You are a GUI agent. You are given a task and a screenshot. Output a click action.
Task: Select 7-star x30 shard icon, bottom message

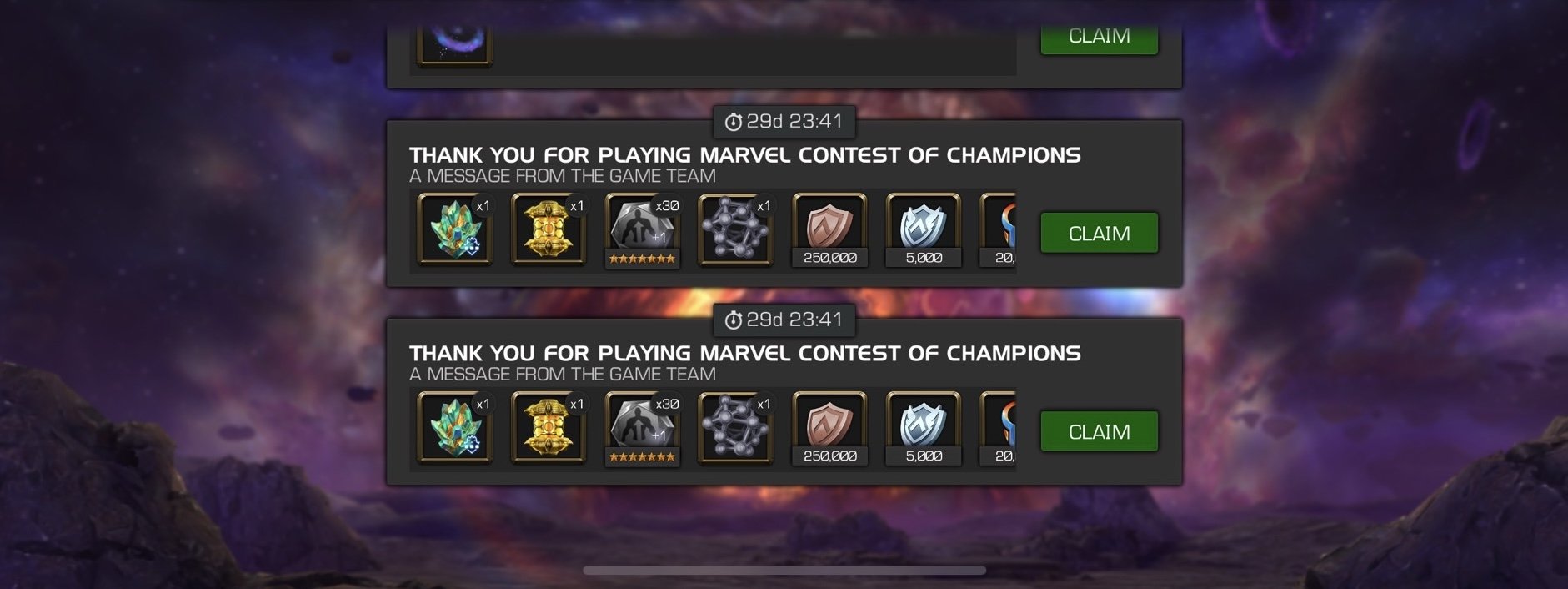[642, 430]
